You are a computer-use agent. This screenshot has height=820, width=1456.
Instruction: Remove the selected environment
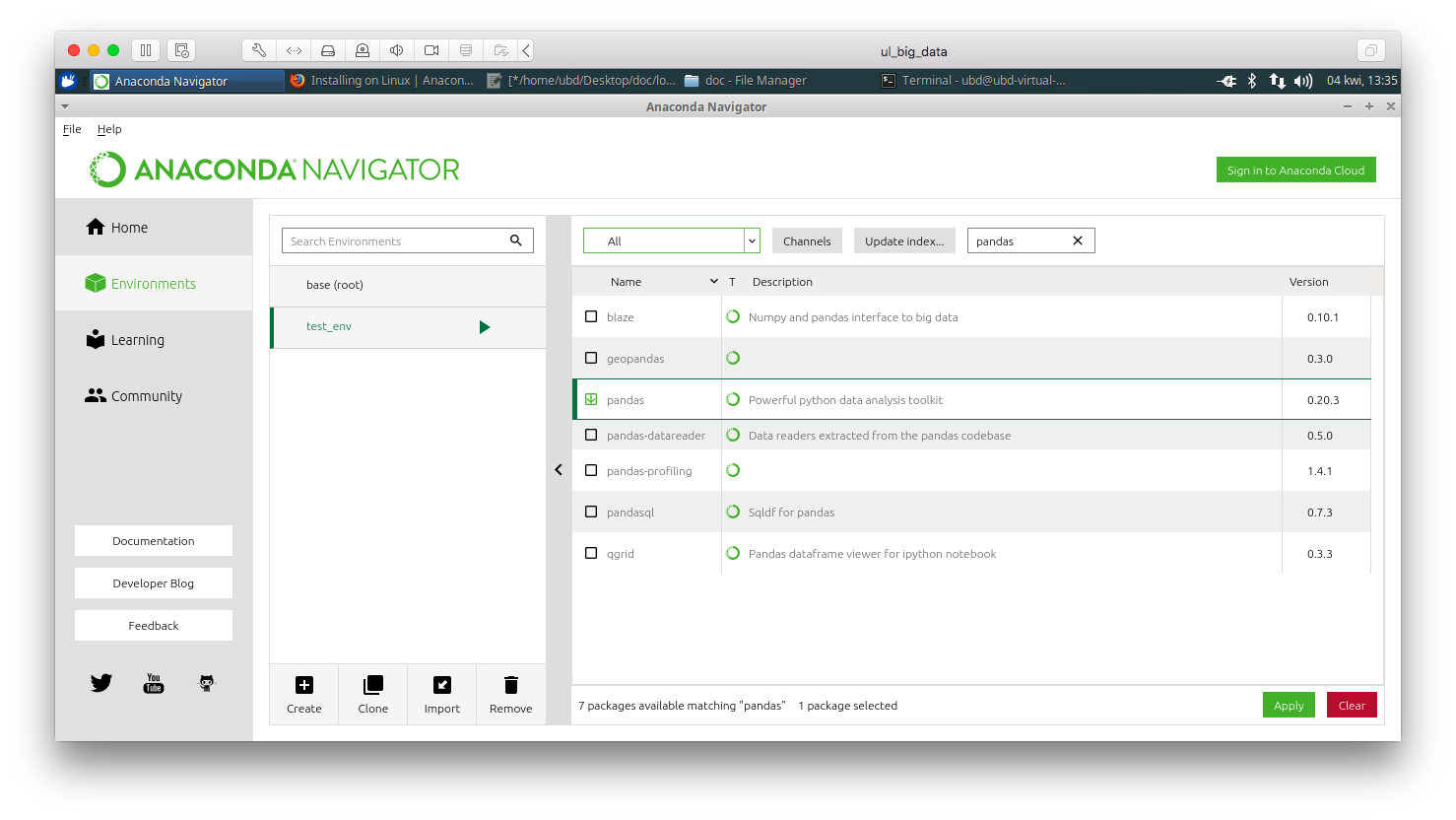coord(511,695)
